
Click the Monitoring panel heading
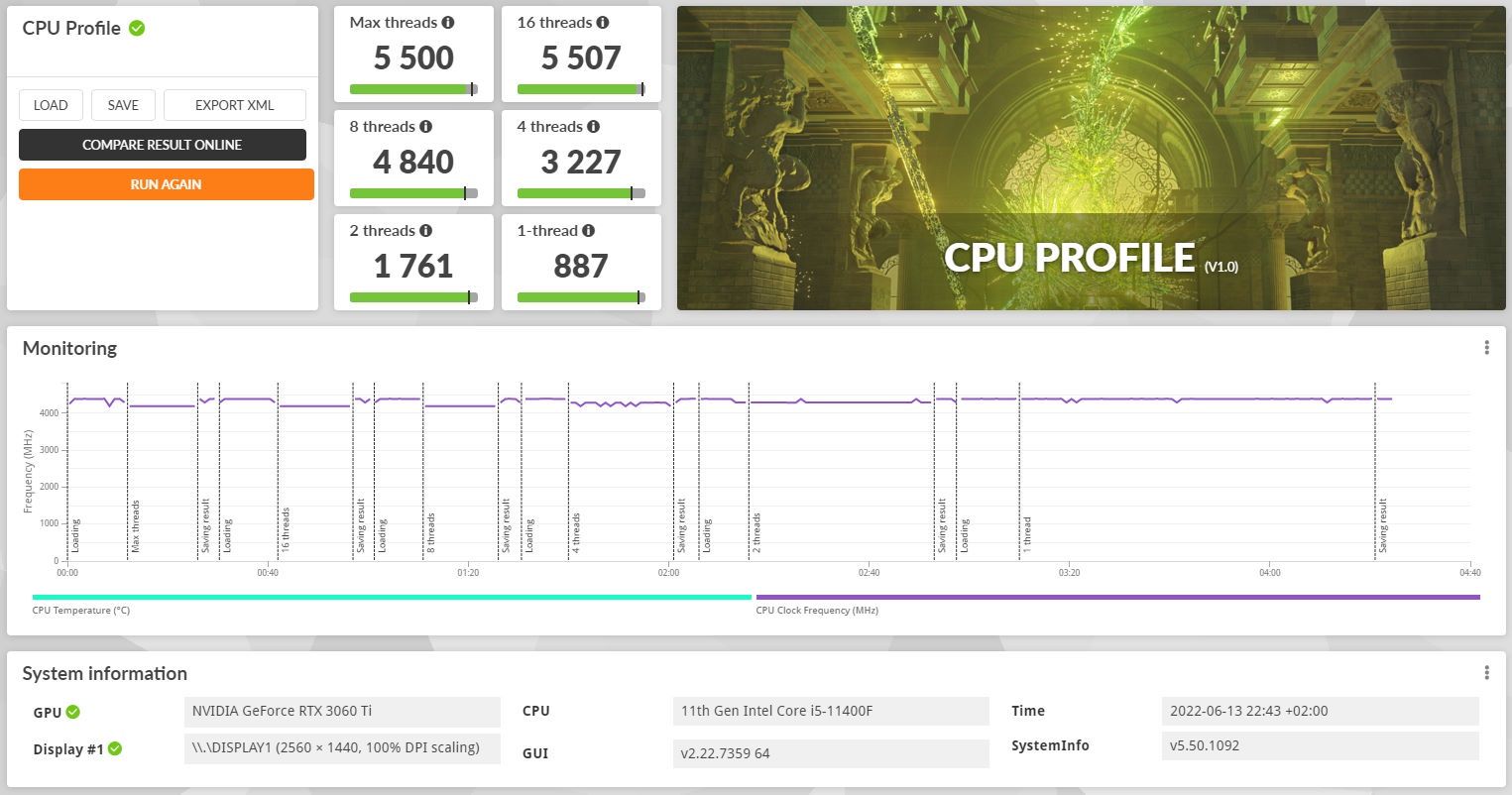(69, 348)
